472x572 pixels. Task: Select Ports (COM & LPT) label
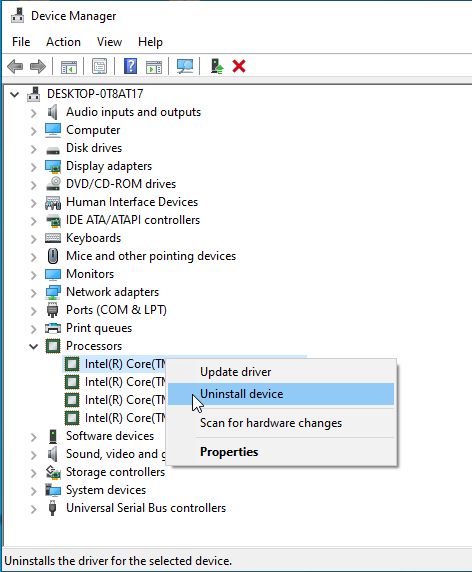tap(116, 310)
